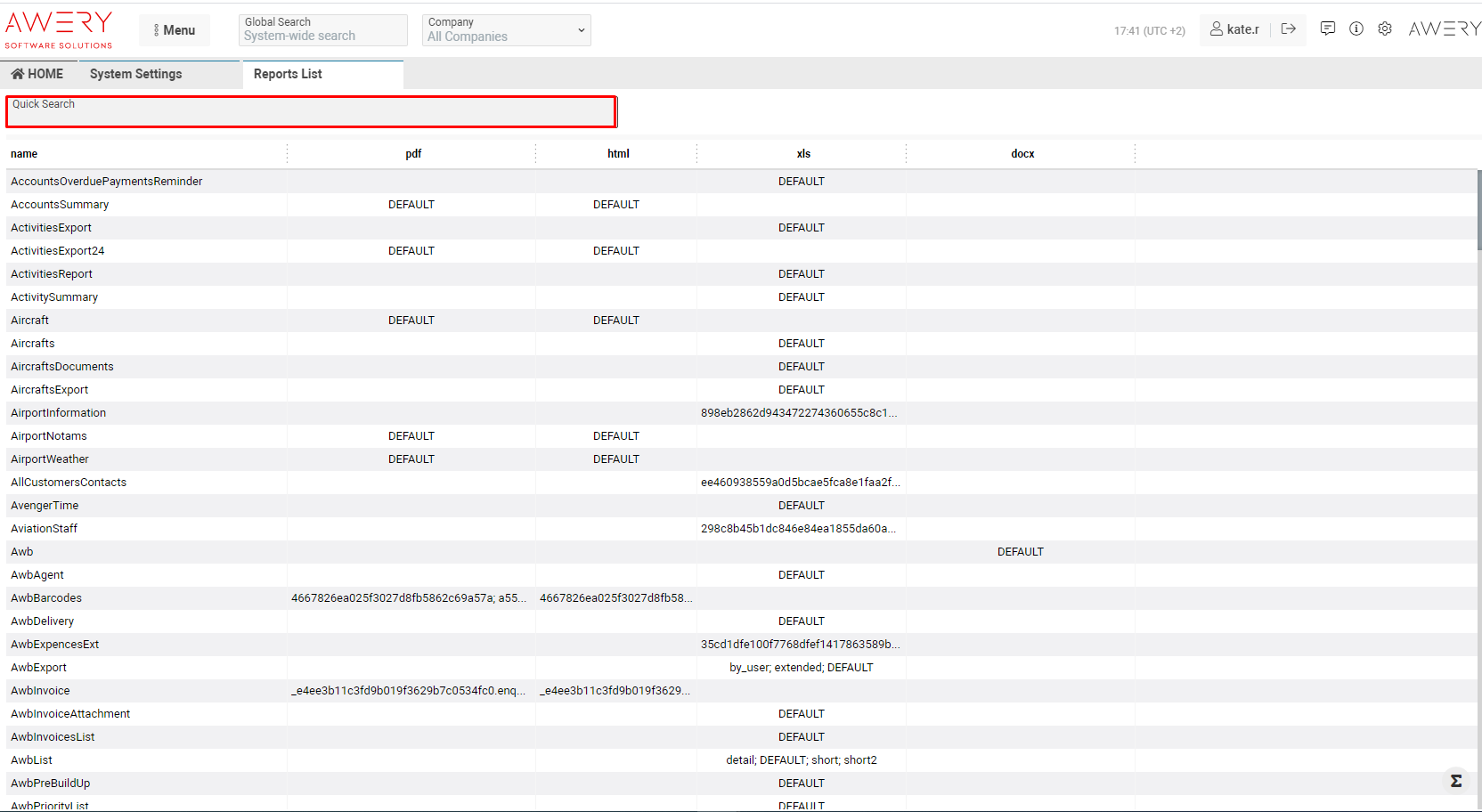
Task: Click the information circle icon
Action: click(x=1356, y=29)
